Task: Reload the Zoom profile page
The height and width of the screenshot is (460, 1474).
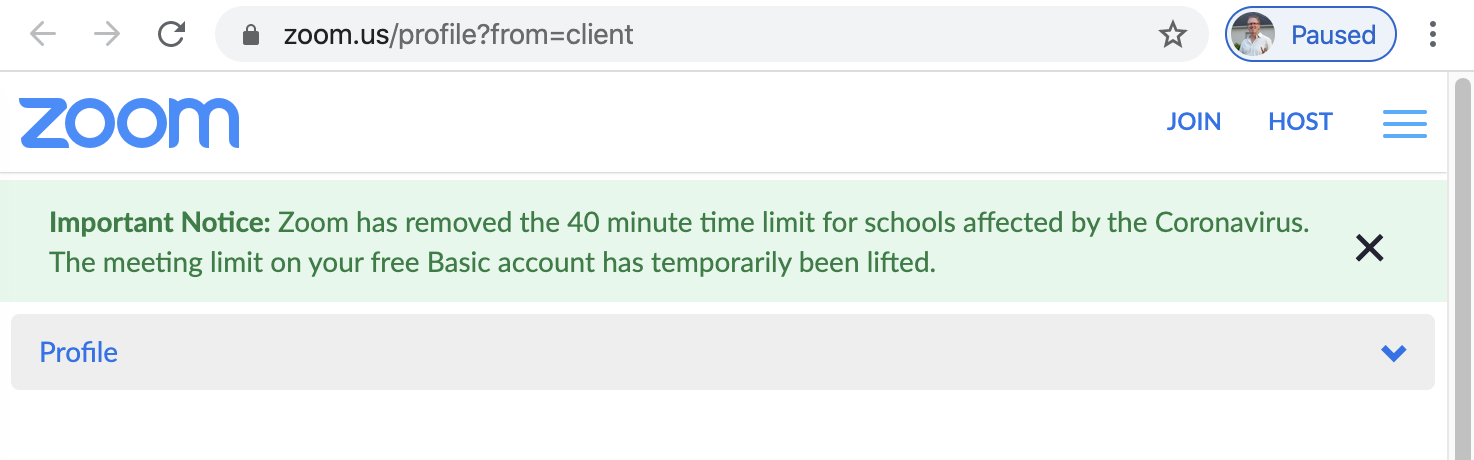Action: pyautogui.click(x=172, y=35)
